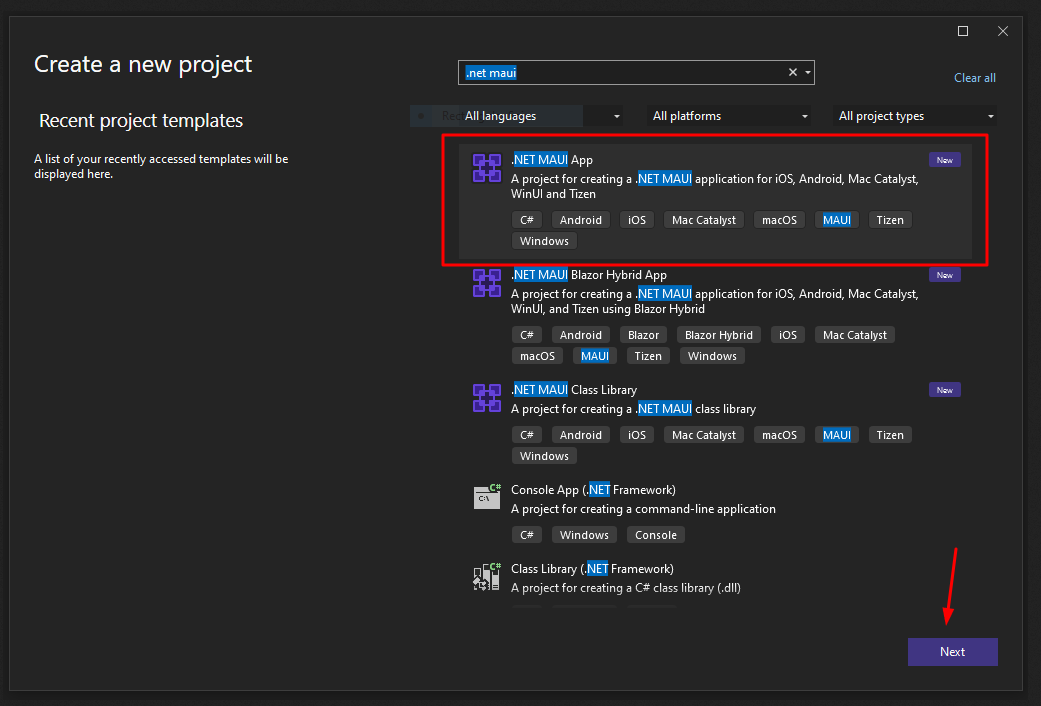Open the search history dropdown arrow

click(808, 72)
